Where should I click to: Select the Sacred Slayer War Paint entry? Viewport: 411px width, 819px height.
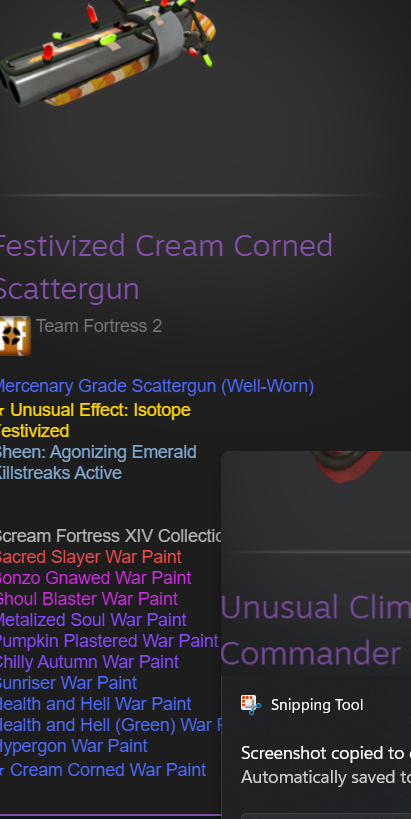(90, 557)
